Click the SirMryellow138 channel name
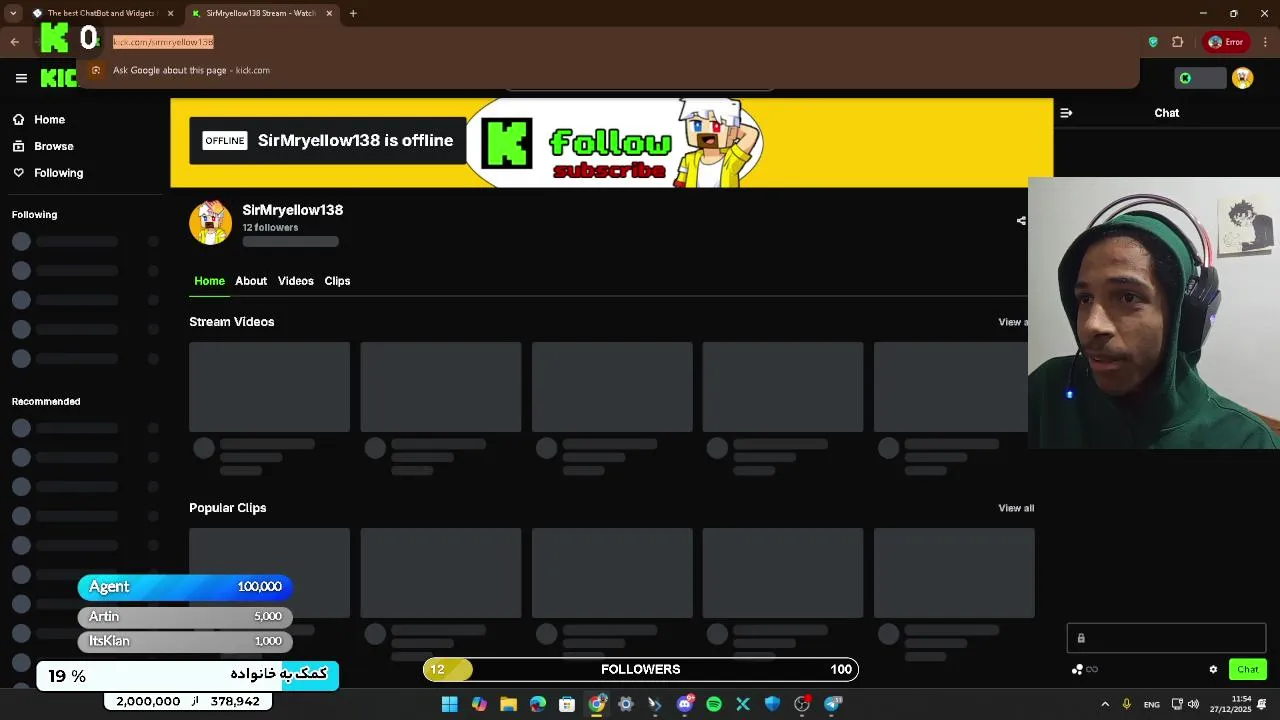The height and width of the screenshot is (720, 1280). point(293,210)
